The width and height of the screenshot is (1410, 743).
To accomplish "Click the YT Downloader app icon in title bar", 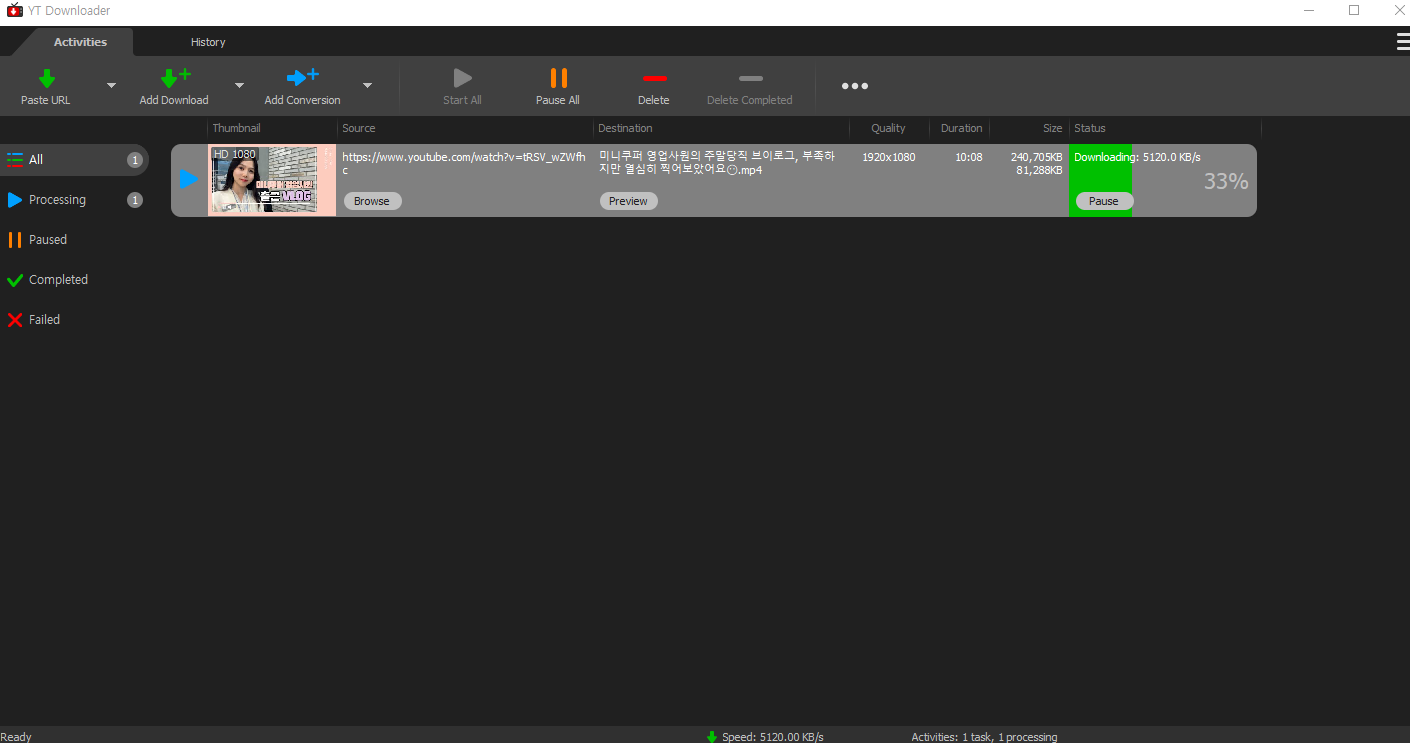I will point(14,11).
